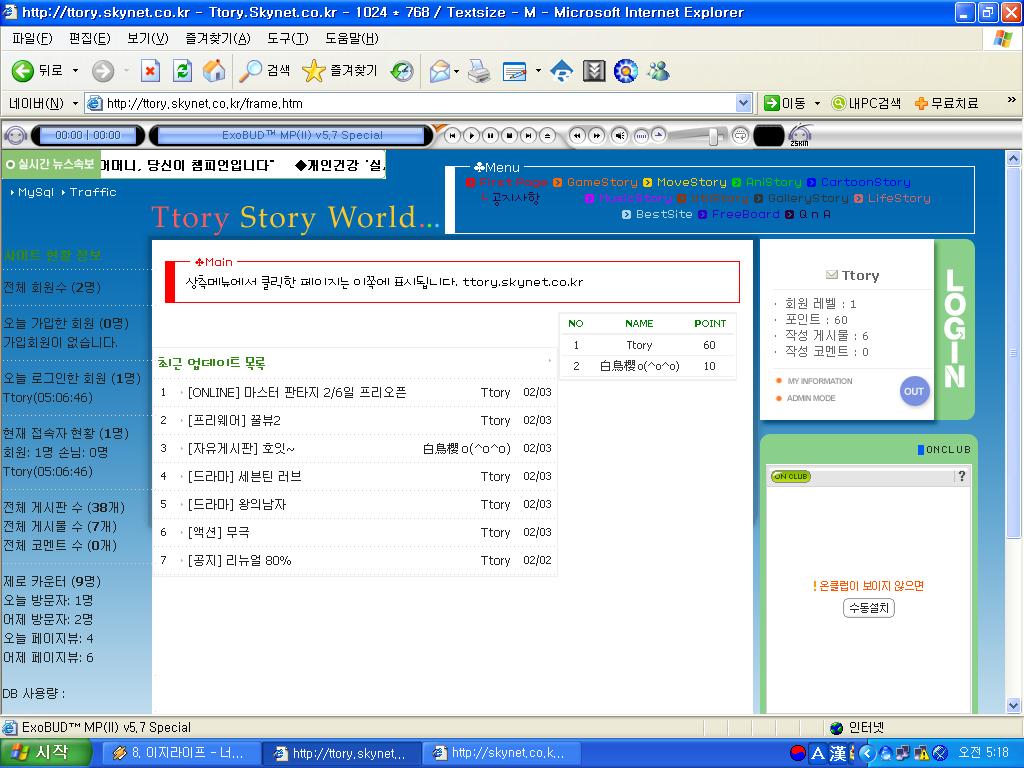
Task: Expand the address bar dropdown
Action: tap(743, 103)
